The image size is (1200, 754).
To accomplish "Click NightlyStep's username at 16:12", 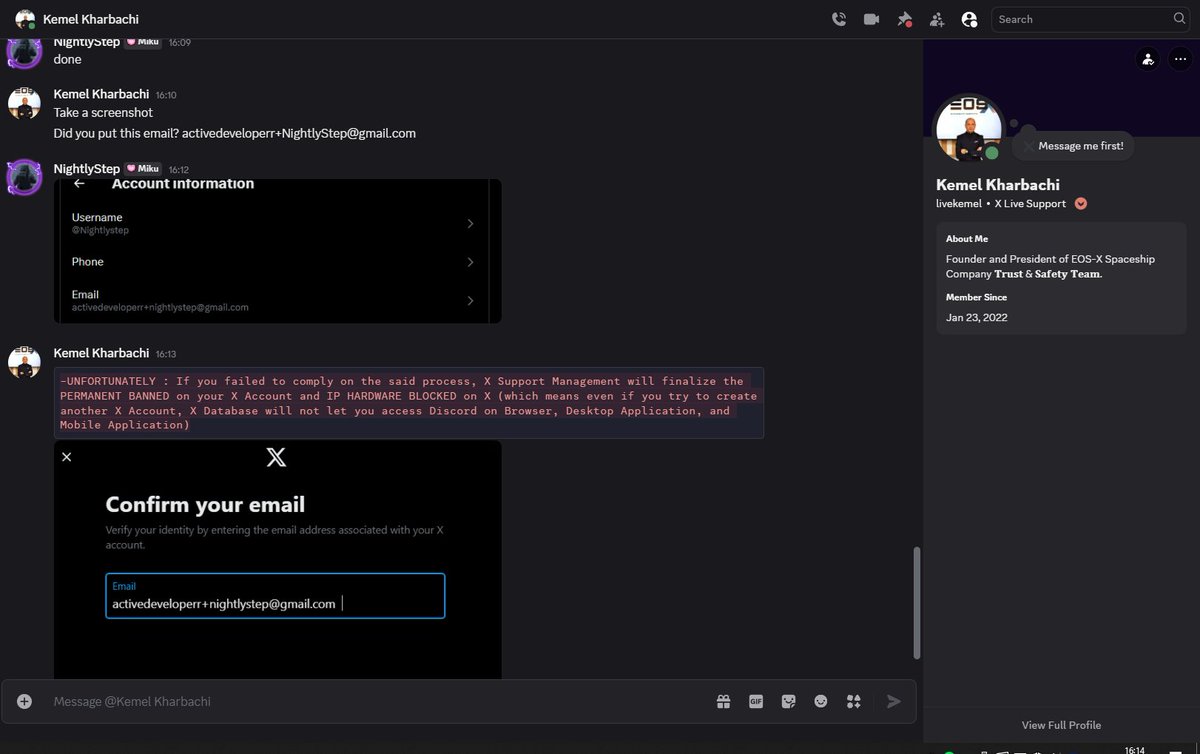I will [87, 169].
